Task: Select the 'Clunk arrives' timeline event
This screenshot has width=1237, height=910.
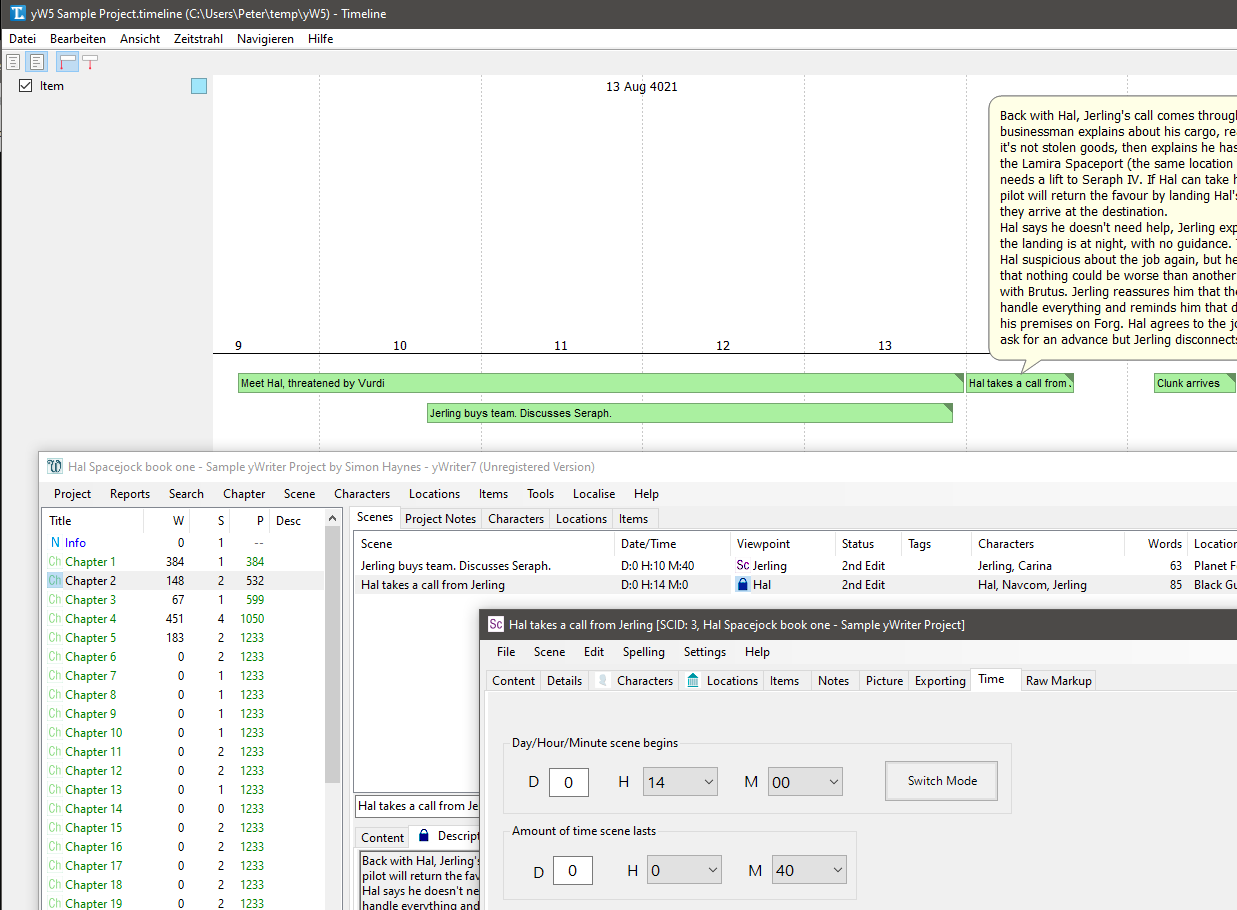Action: [1195, 383]
